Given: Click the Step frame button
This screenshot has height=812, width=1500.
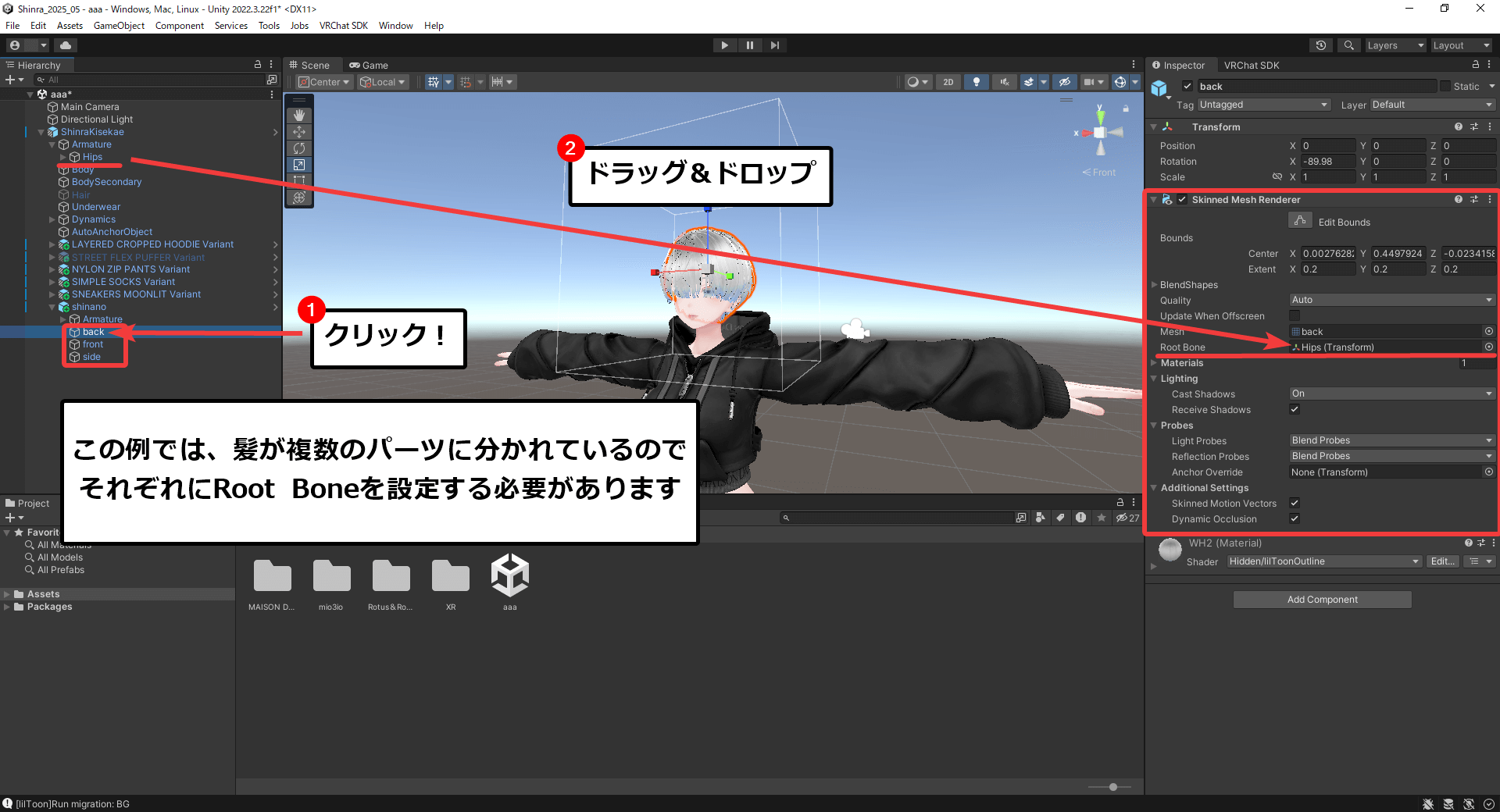Looking at the screenshot, I should tap(774, 45).
